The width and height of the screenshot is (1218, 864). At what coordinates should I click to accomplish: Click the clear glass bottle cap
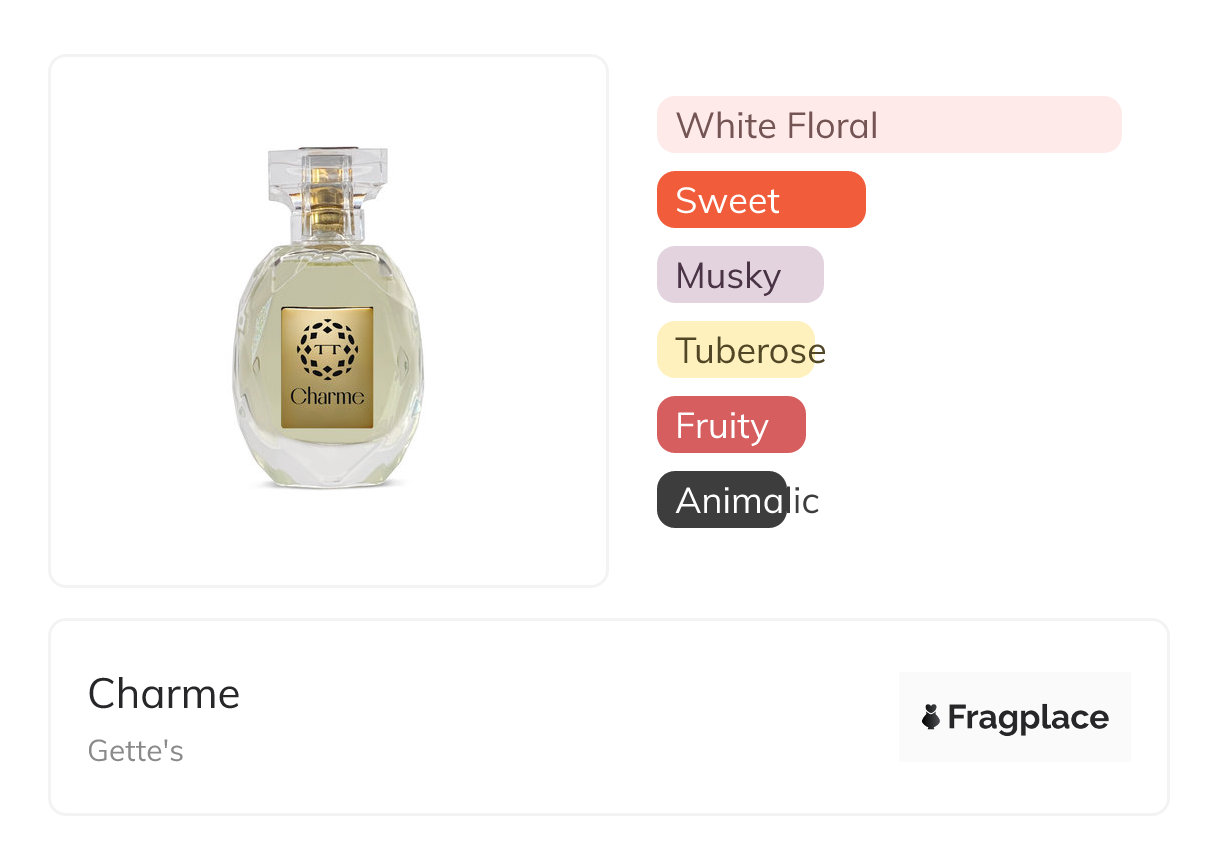[327, 170]
